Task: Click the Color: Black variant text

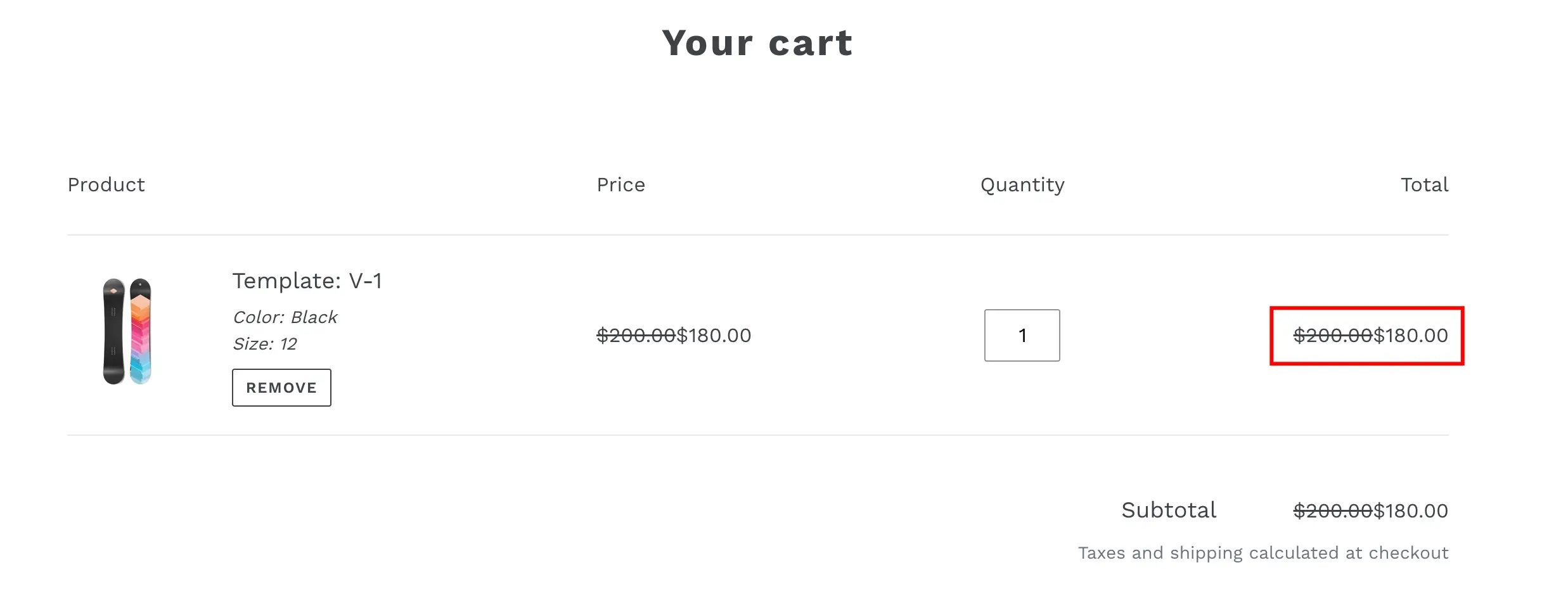Action: pos(285,317)
